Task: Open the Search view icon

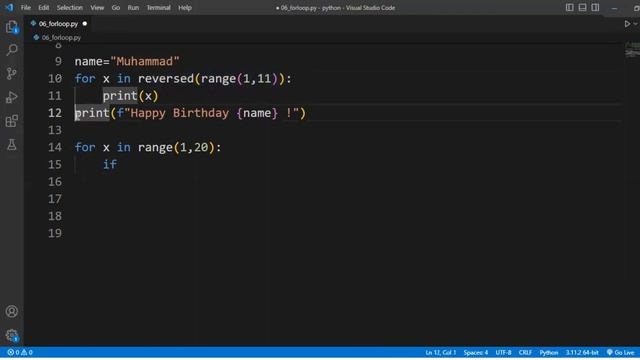Action: point(12,50)
